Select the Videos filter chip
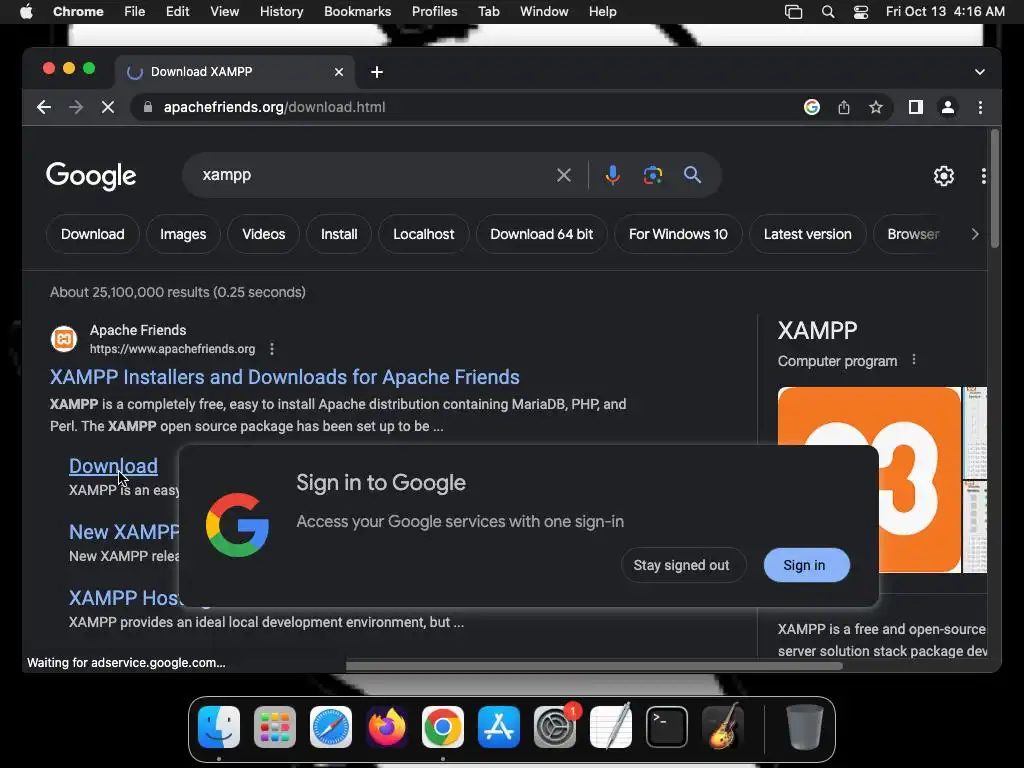The image size is (1024, 768). click(264, 234)
